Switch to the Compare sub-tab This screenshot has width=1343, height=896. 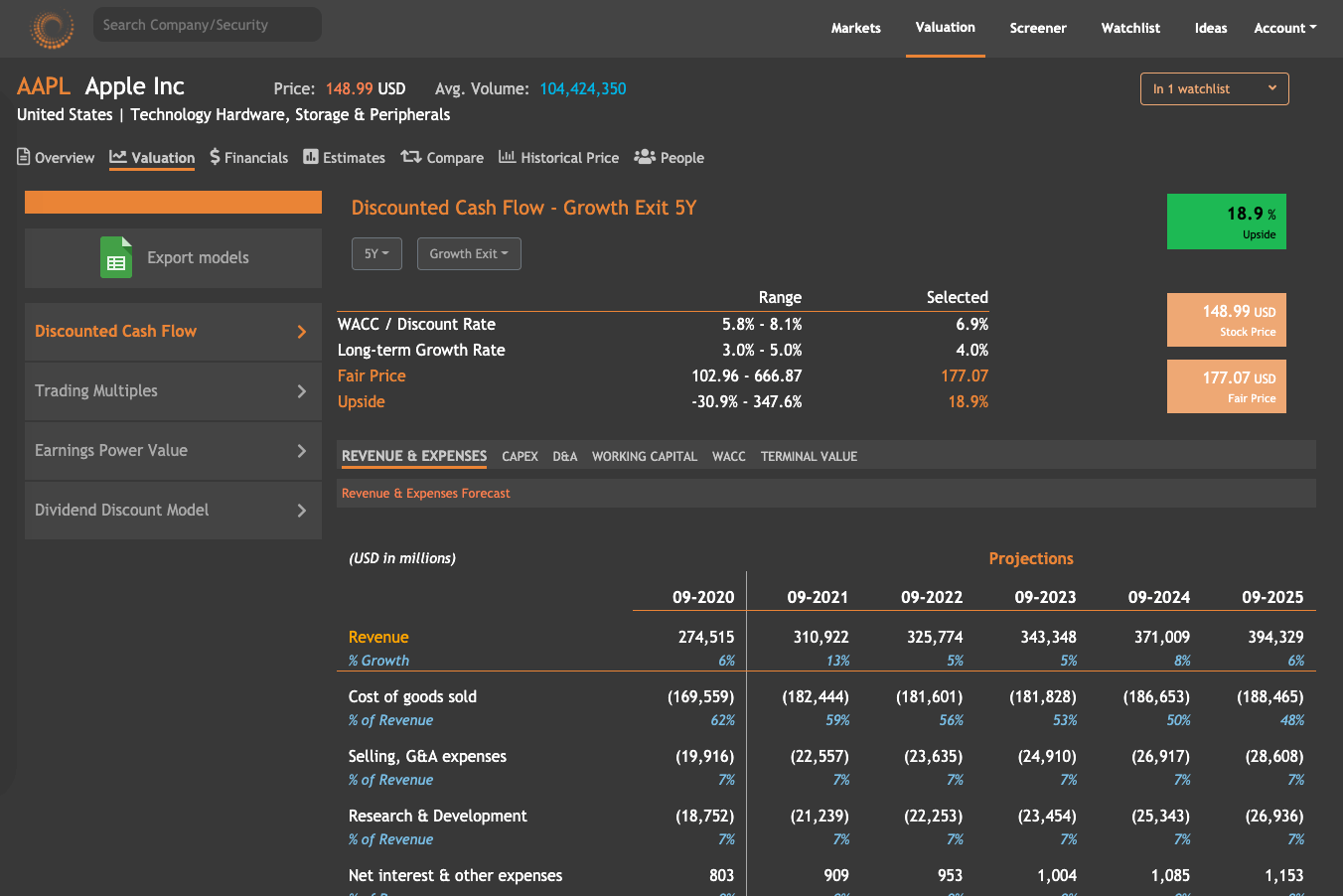(x=442, y=157)
